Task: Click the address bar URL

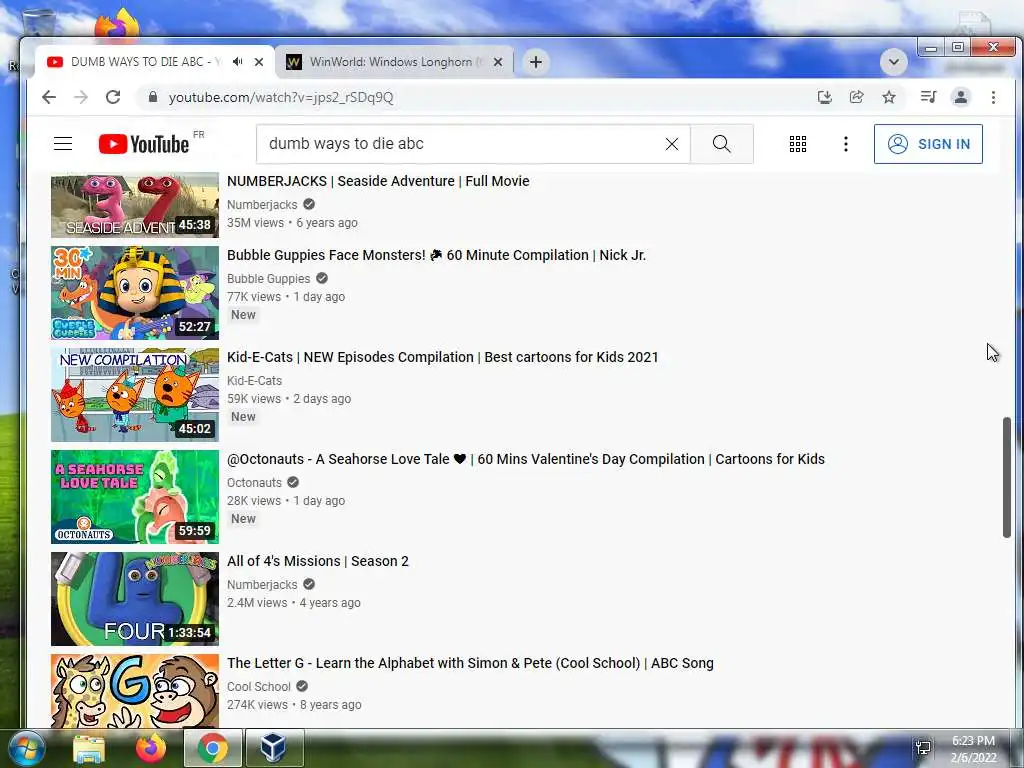Action: click(x=281, y=97)
